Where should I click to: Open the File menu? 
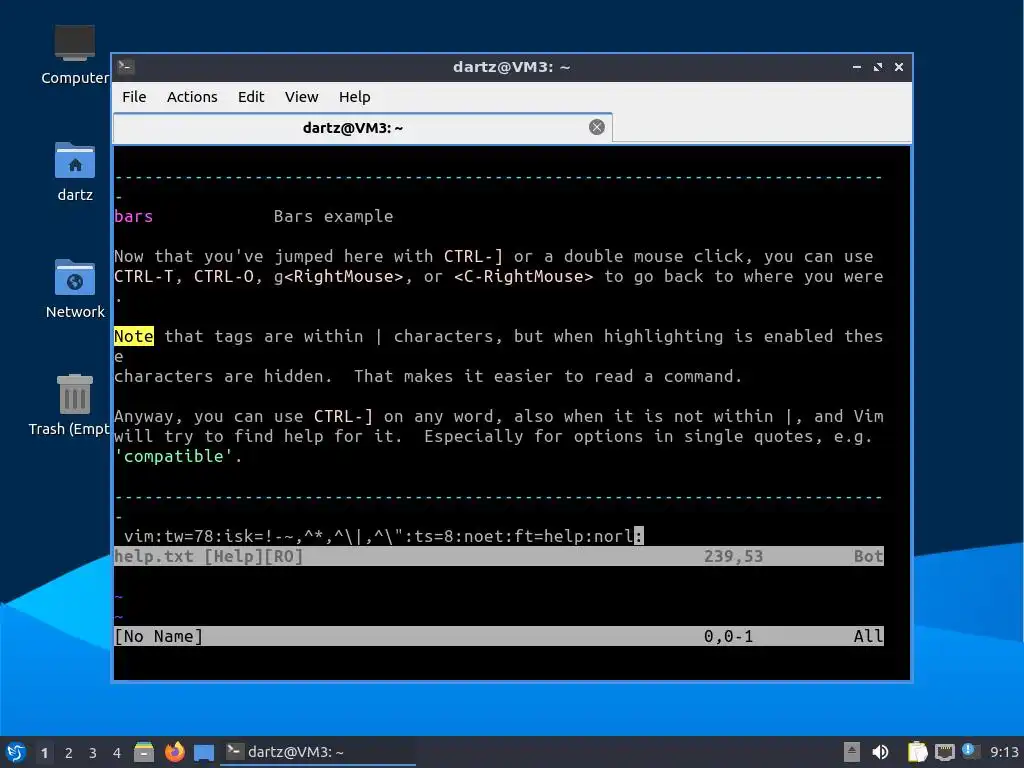pyautogui.click(x=134, y=97)
